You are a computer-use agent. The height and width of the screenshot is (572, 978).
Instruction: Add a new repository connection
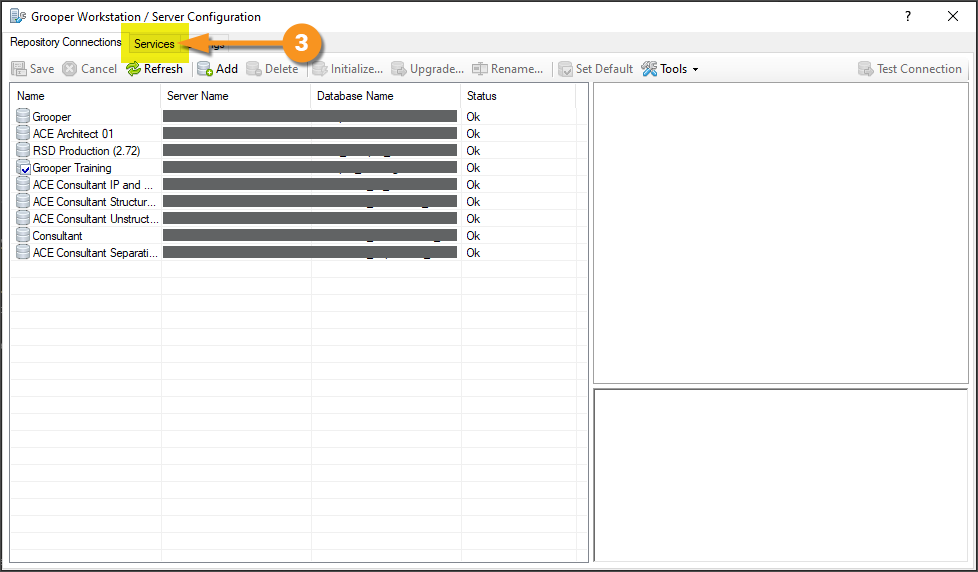[218, 69]
